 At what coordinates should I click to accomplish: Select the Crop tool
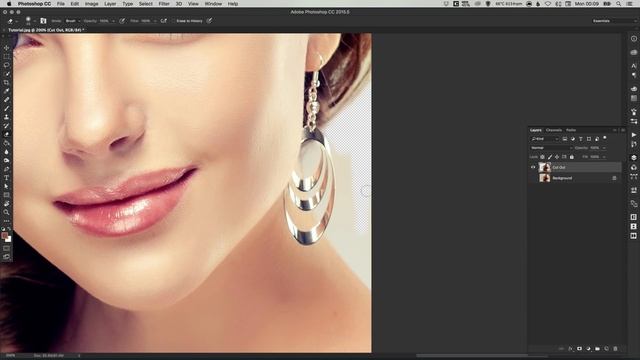[7, 82]
